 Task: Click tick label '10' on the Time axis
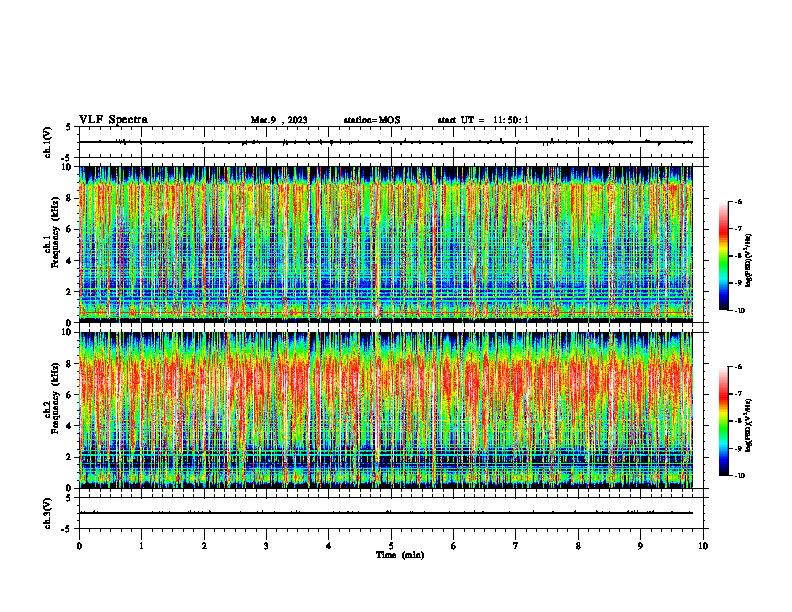tap(703, 546)
